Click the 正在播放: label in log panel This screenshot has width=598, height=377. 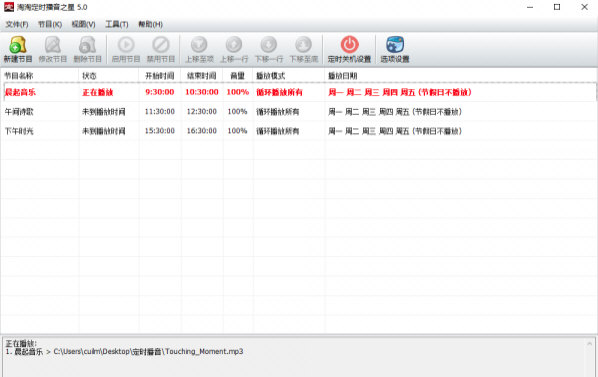tap(21, 343)
